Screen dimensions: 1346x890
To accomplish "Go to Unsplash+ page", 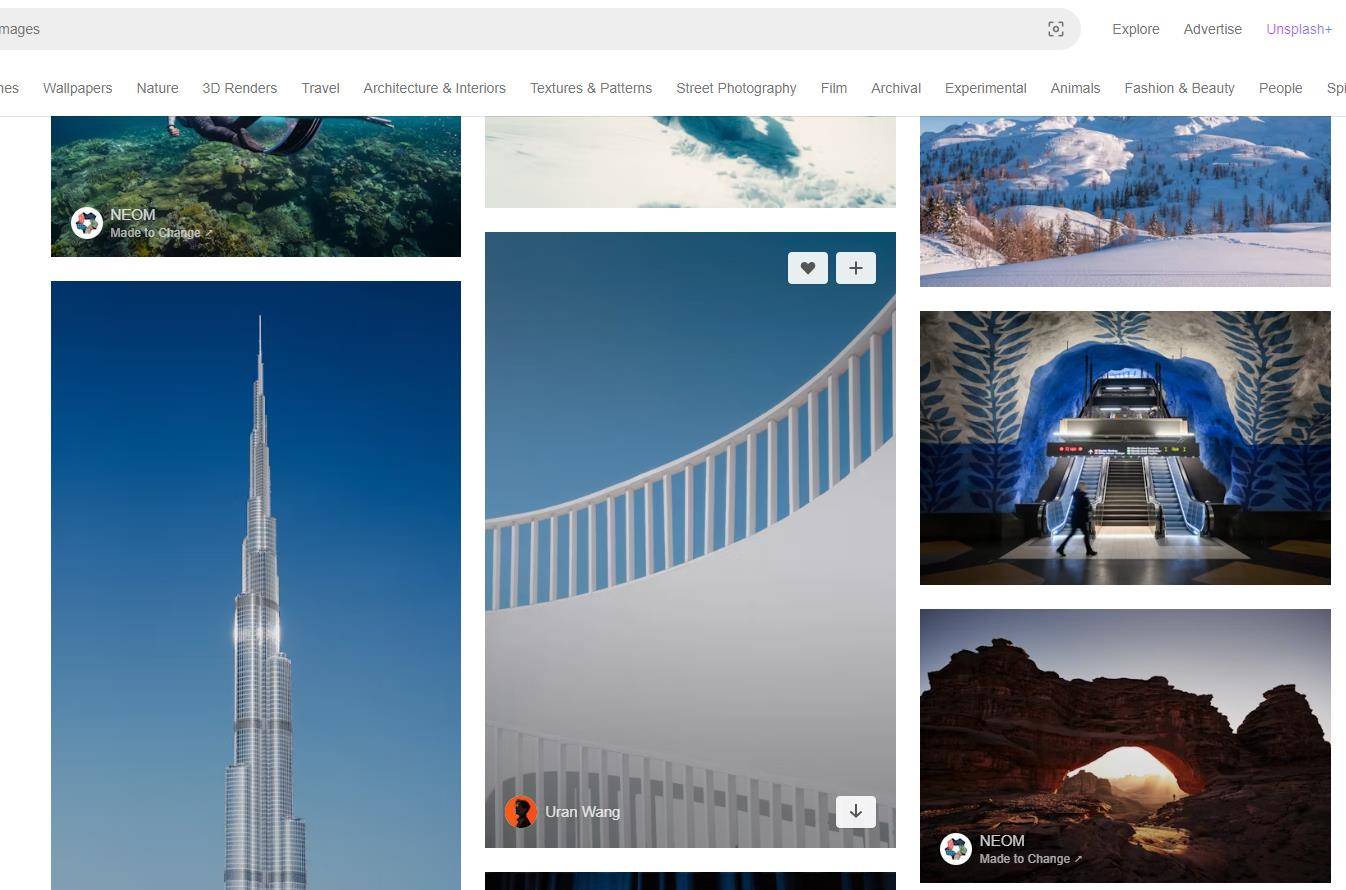I will [1298, 29].
